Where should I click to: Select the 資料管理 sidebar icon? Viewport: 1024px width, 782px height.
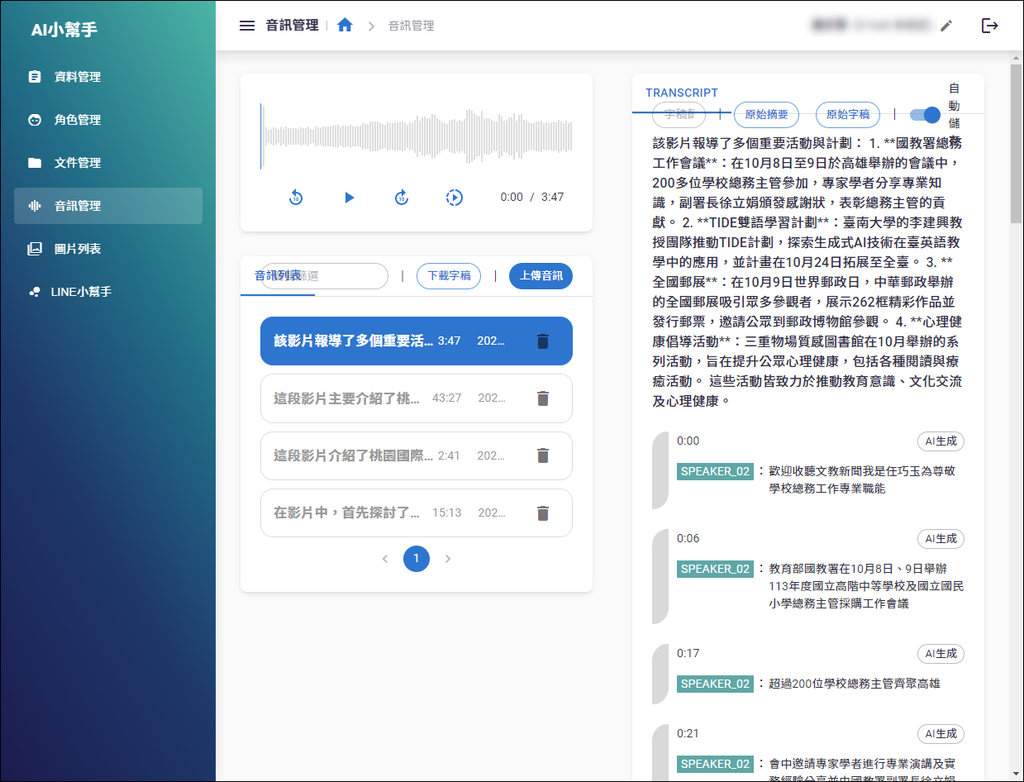[x=37, y=76]
